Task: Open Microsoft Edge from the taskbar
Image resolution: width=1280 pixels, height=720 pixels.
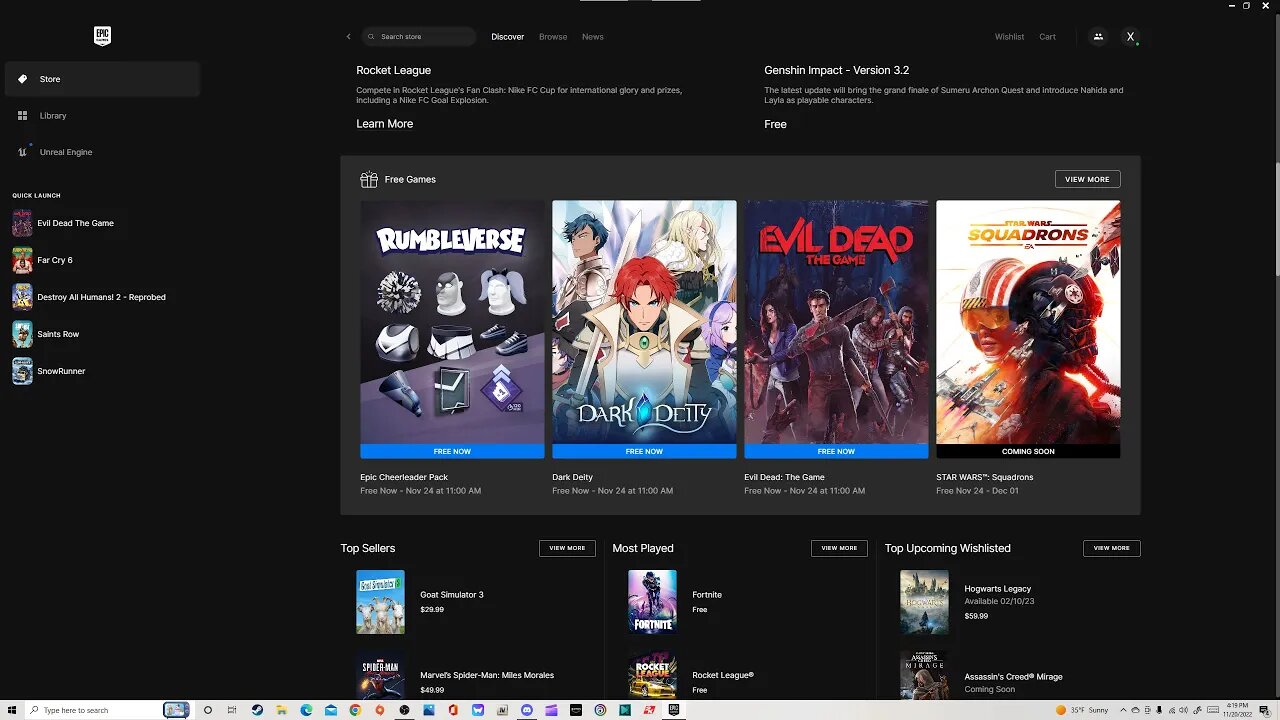Action: pyautogui.click(x=306, y=710)
